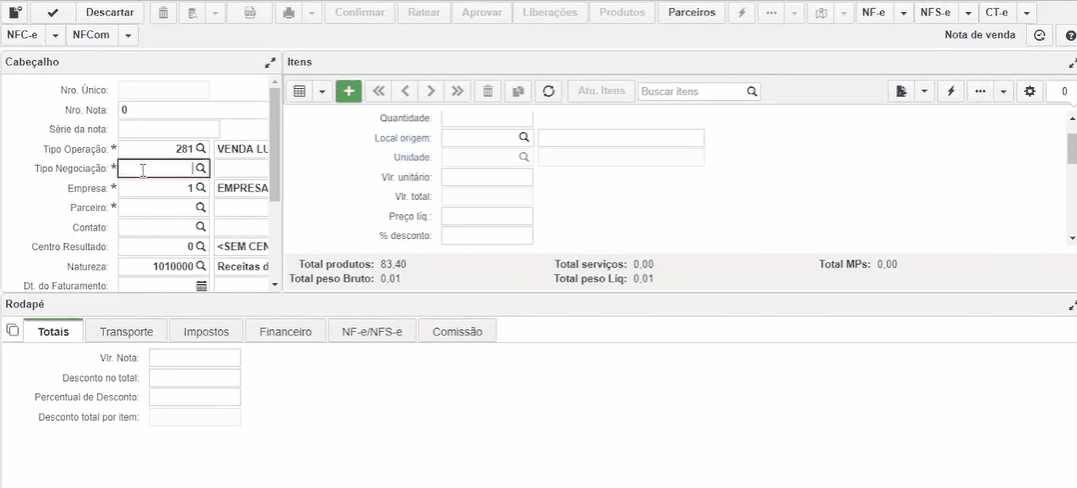Expand the Cabeçalho panel with the arrows icon

(270, 63)
